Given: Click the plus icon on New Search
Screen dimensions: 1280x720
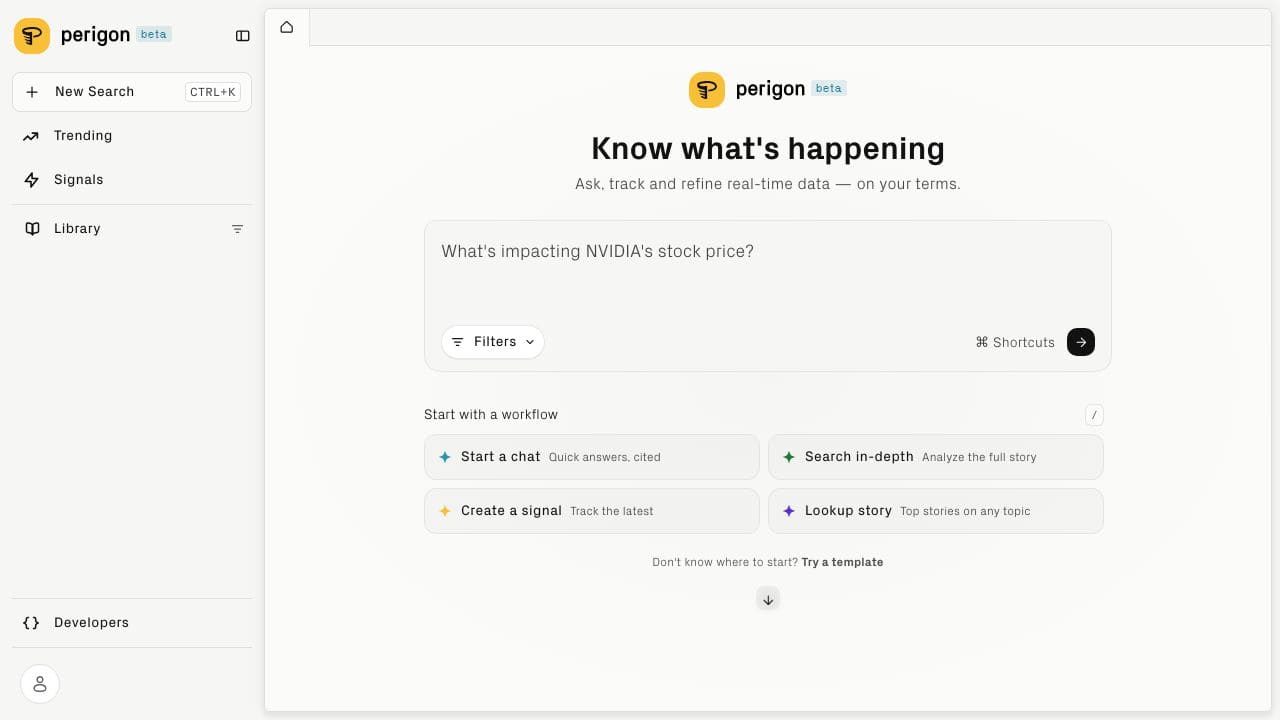Looking at the screenshot, I should (x=32, y=92).
